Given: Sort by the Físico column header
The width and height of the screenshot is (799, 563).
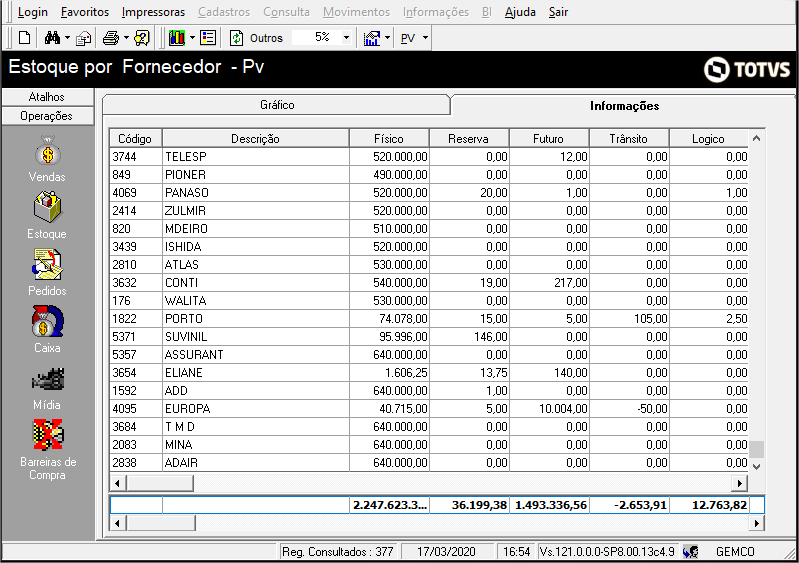Looking at the screenshot, I should [x=389, y=139].
